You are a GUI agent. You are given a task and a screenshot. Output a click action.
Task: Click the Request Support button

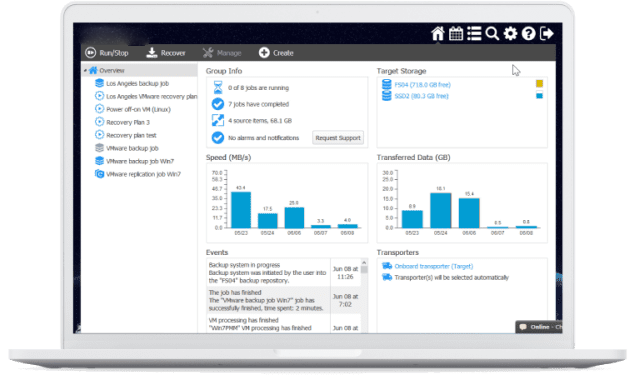click(338, 138)
